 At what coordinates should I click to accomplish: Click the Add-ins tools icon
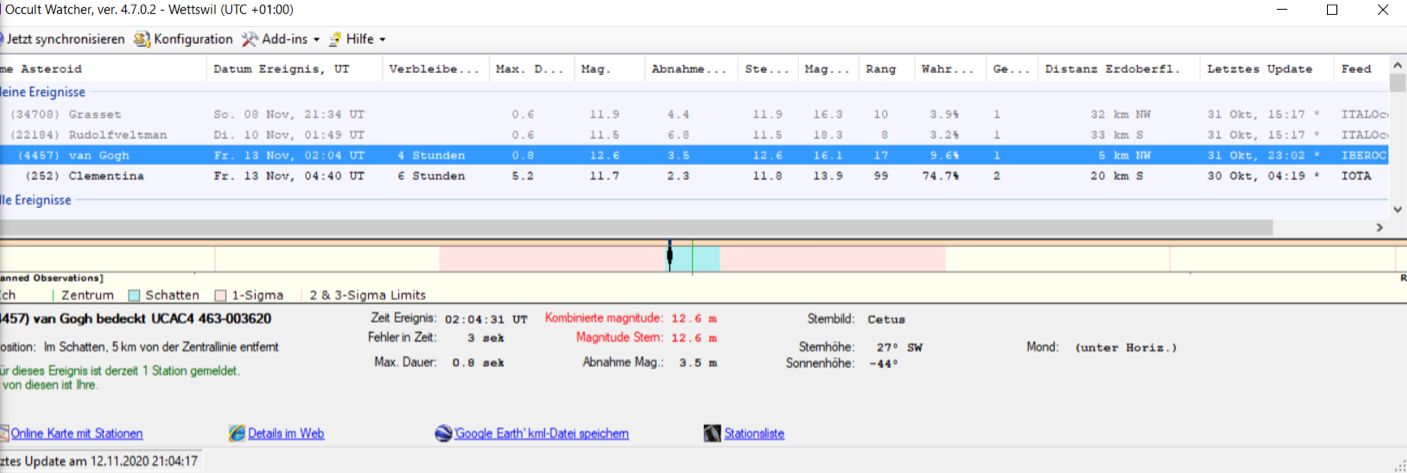(x=250, y=39)
